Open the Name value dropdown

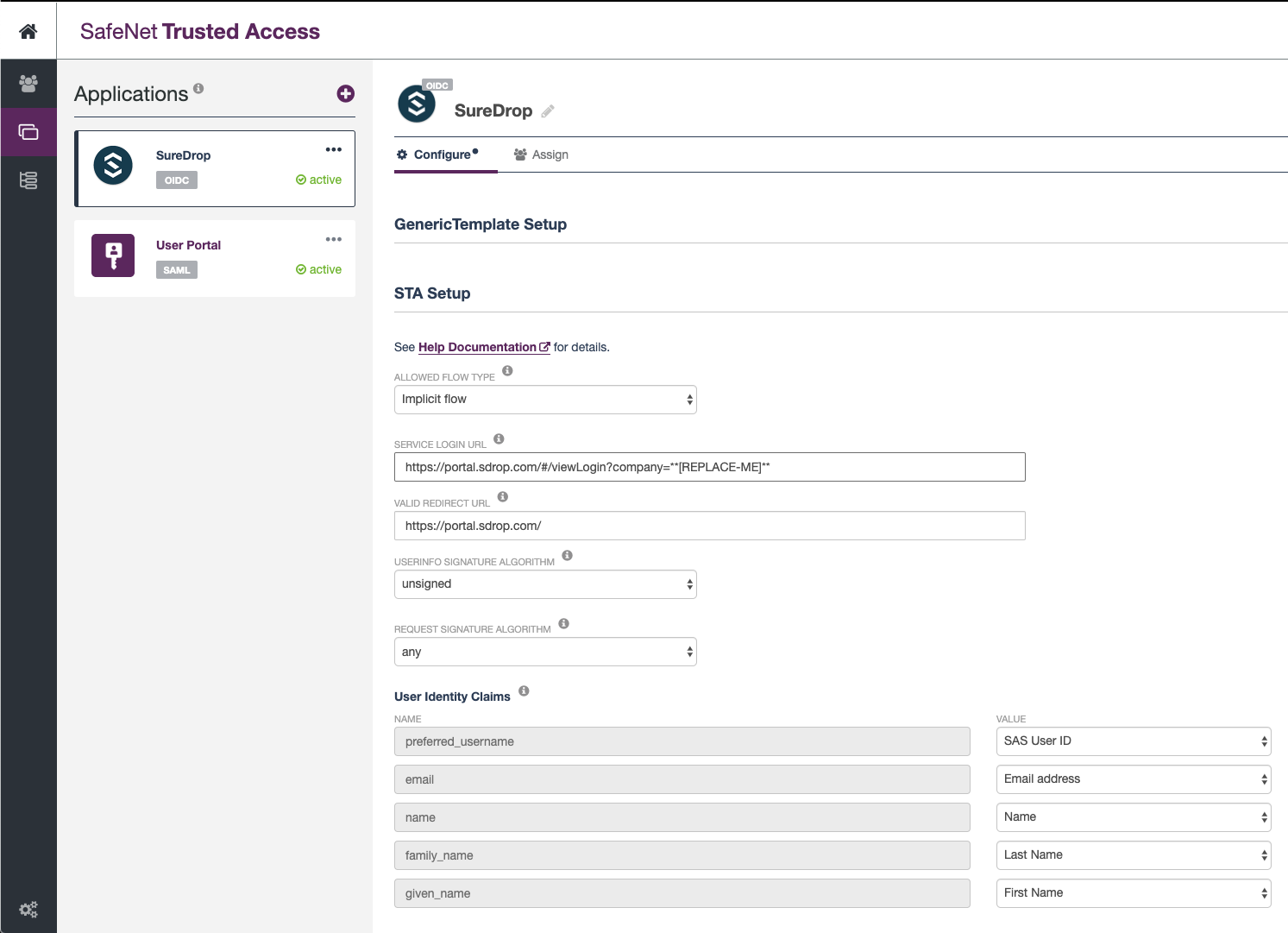(x=1134, y=817)
